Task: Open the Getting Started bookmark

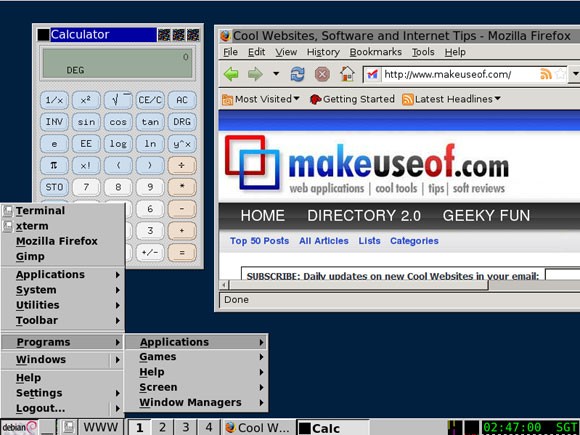Action: pos(352,99)
